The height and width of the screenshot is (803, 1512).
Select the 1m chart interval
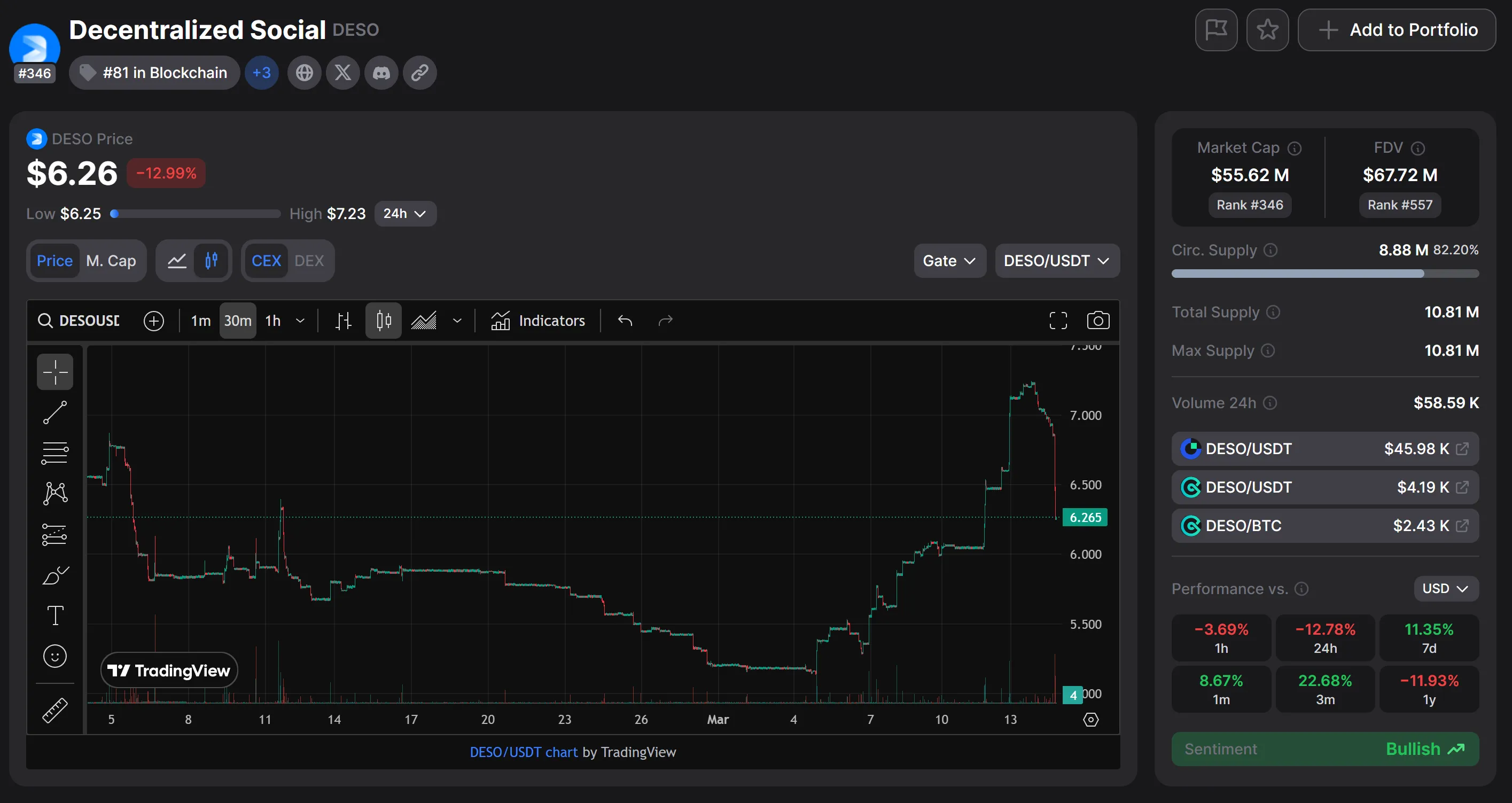pos(201,321)
